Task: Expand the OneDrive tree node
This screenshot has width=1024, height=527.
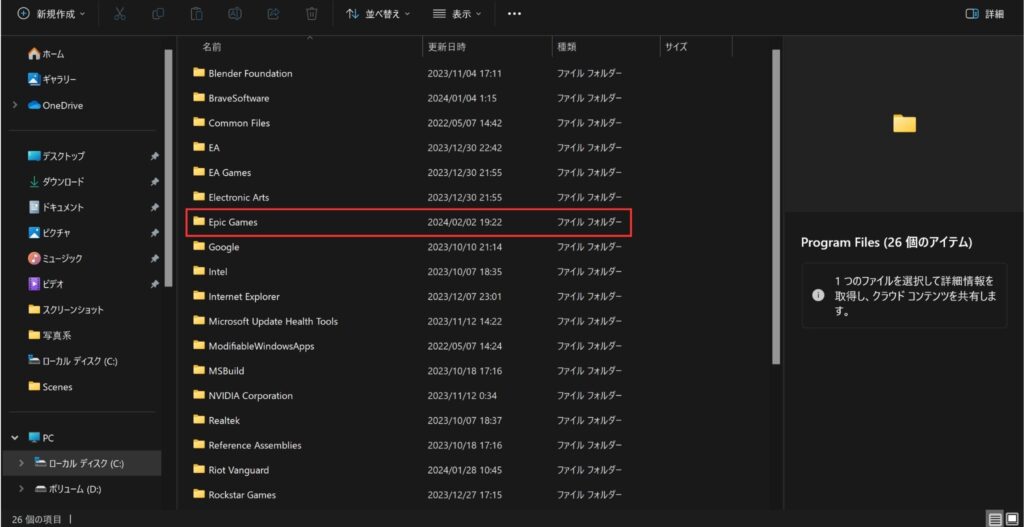Action: [x=15, y=105]
